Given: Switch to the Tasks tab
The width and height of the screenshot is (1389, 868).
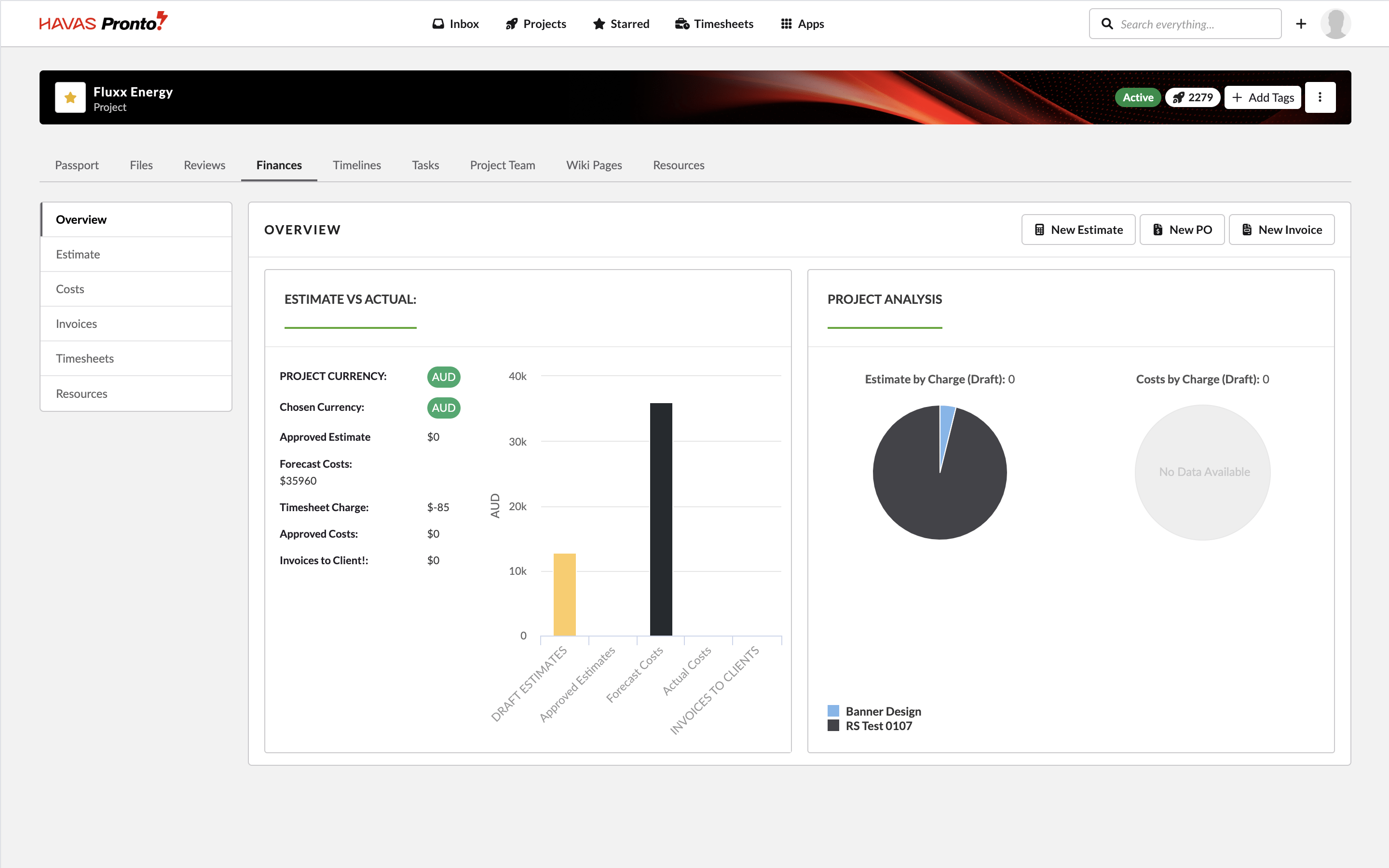Looking at the screenshot, I should pyautogui.click(x=425, y=165).
